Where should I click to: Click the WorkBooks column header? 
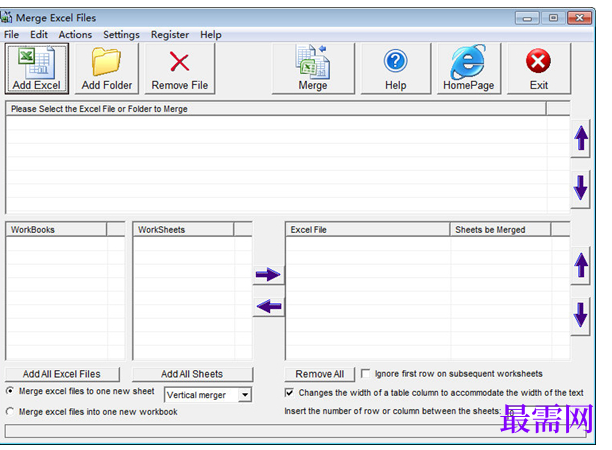click(56, 229)
